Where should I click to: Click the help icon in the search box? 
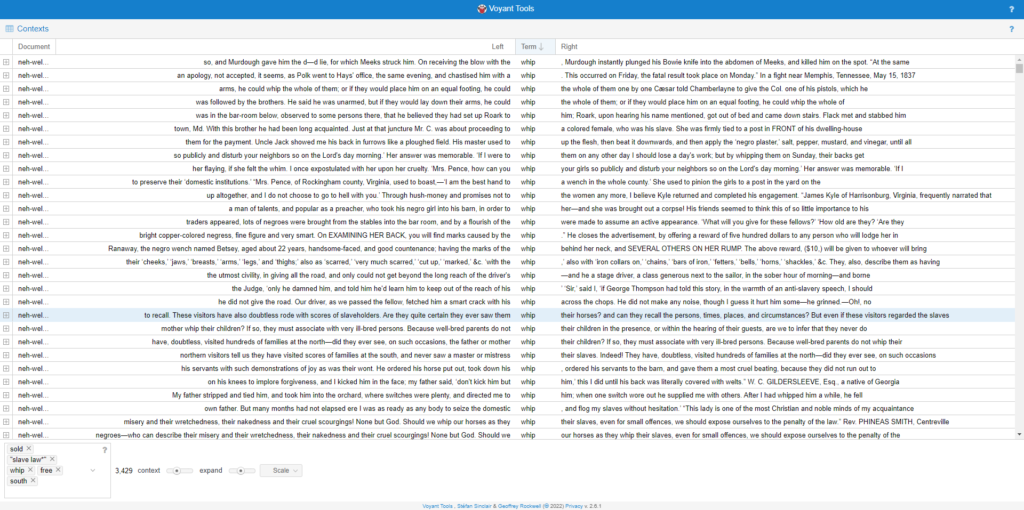click(x=104, y=450)
